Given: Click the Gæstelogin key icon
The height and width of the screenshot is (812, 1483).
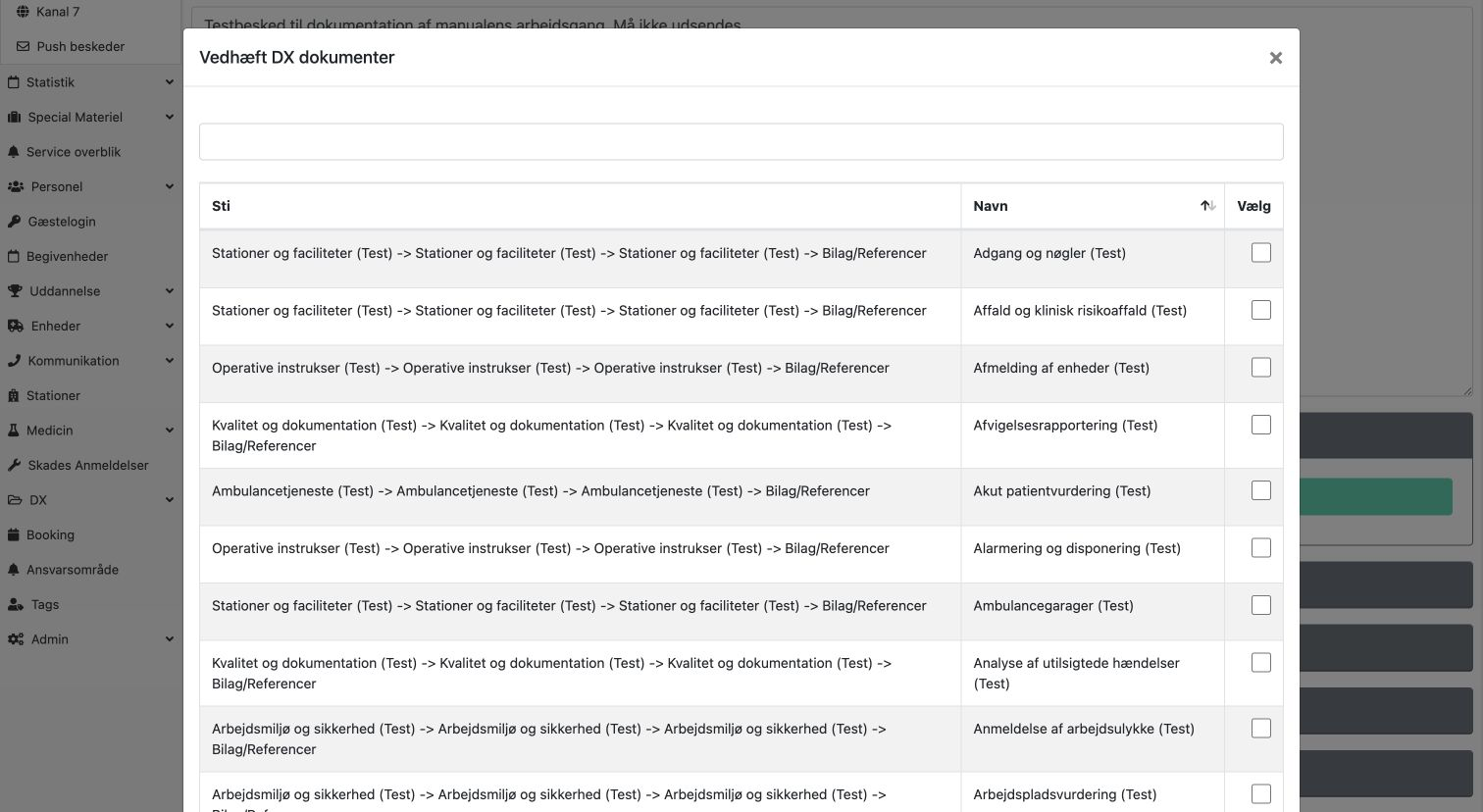Looking at the screenshot, I should (14, 222).
